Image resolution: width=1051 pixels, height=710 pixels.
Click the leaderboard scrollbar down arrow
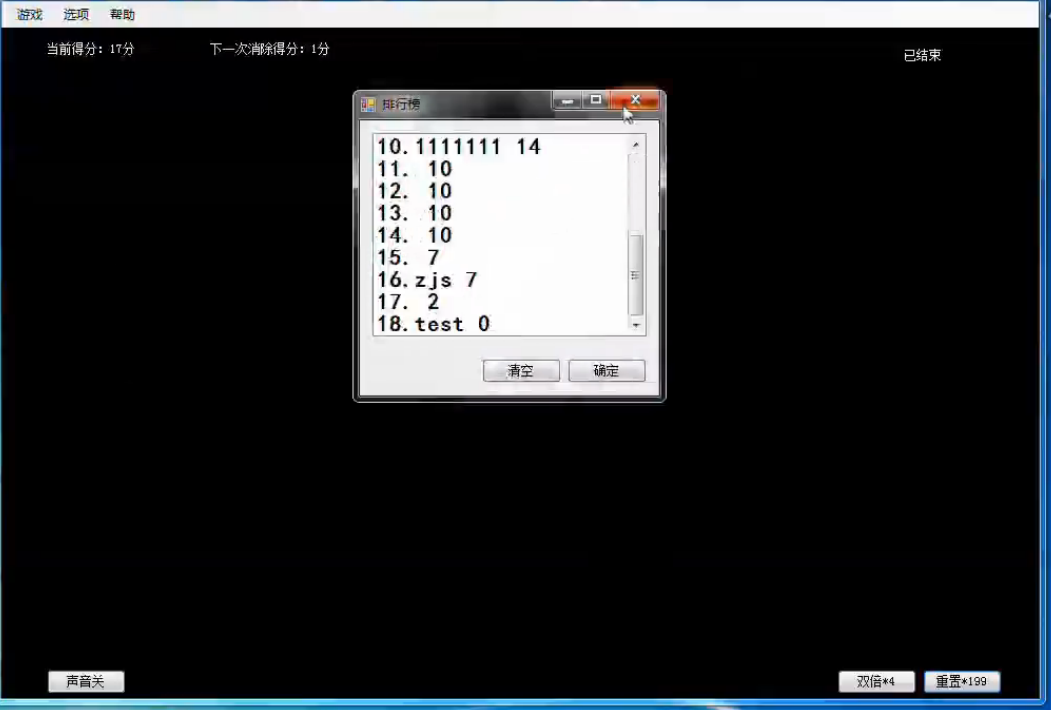tap(635, 325)
